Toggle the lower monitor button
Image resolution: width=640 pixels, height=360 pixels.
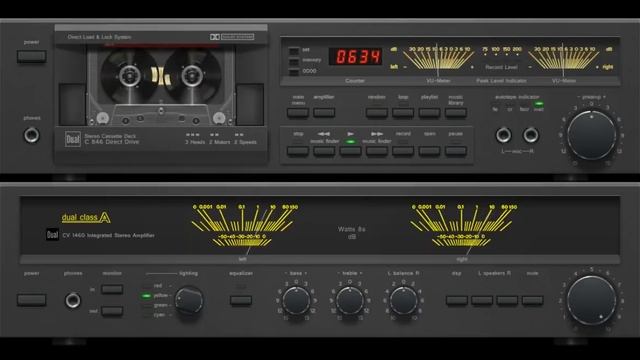pos(112,311)
